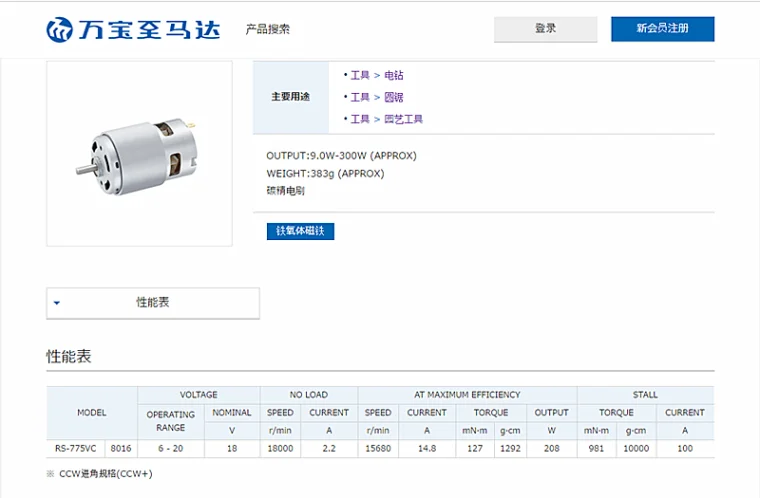Expand the 性能表 anchor button
The image size is (760, 498).
(153, 303)
